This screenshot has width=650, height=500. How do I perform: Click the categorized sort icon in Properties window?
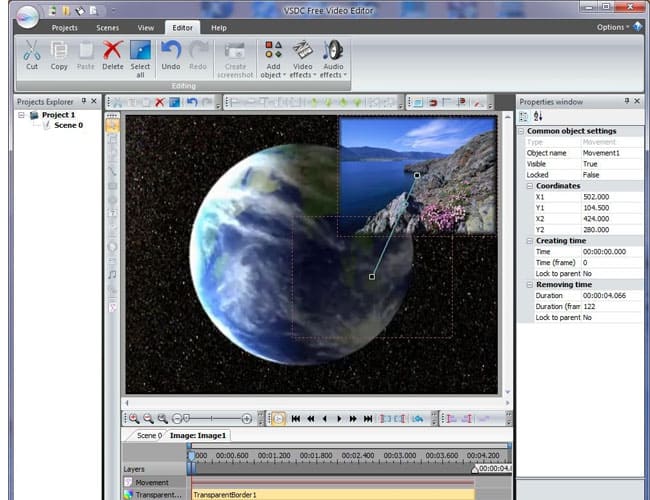[524, 116]
